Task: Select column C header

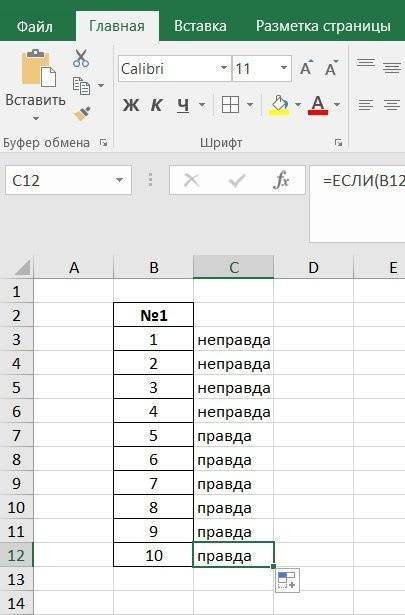Action: [x=234, y=267]
